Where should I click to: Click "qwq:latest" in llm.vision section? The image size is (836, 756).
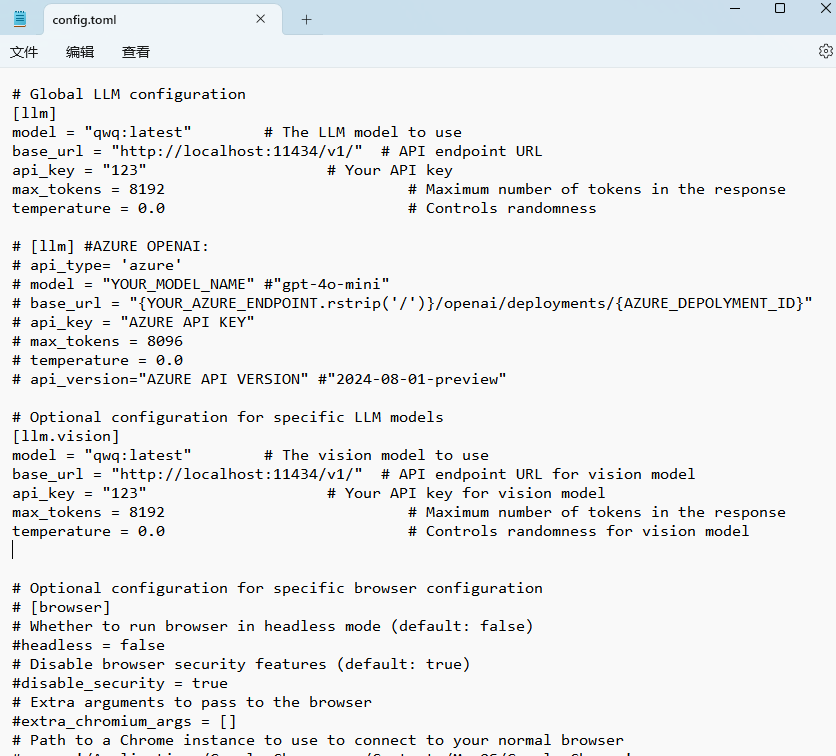(x=138, y=455)
